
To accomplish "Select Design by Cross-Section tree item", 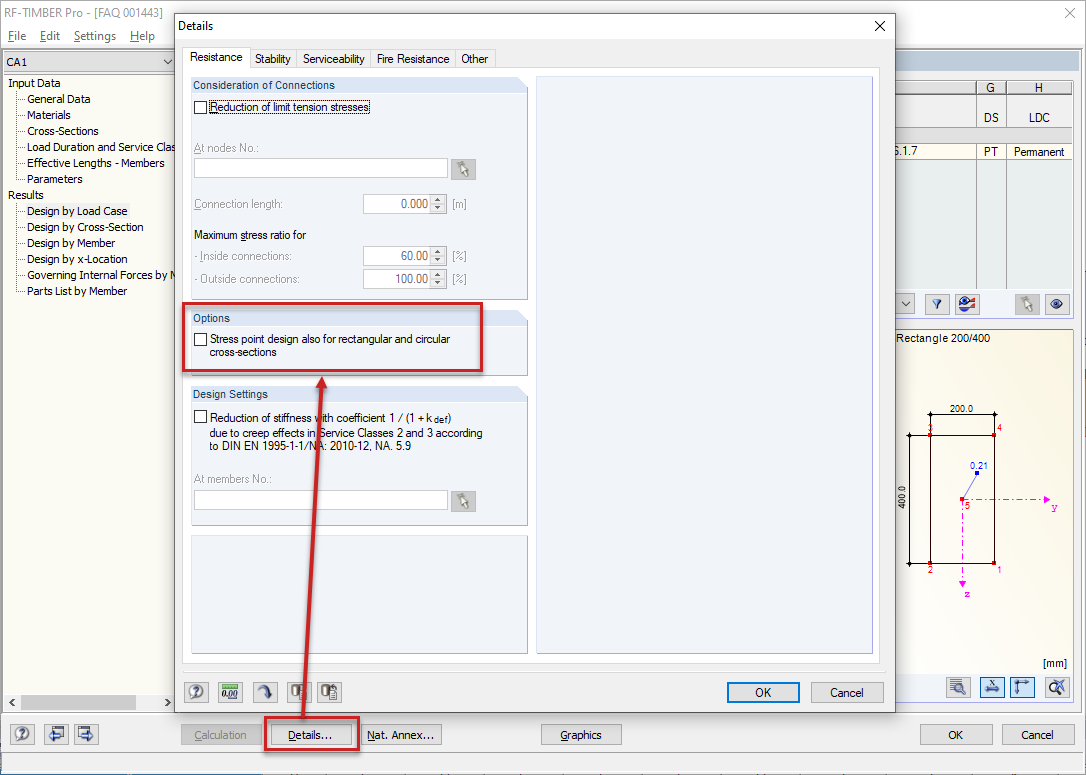I will click(x=85, y=227).
